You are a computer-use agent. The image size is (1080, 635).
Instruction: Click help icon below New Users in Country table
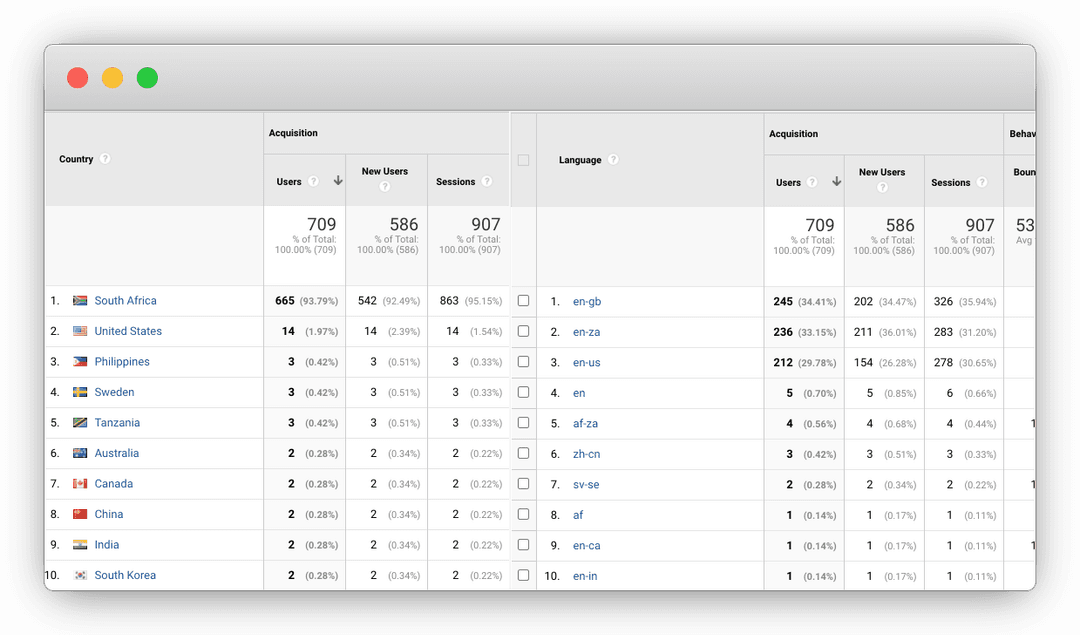click(x=385, y=186)
